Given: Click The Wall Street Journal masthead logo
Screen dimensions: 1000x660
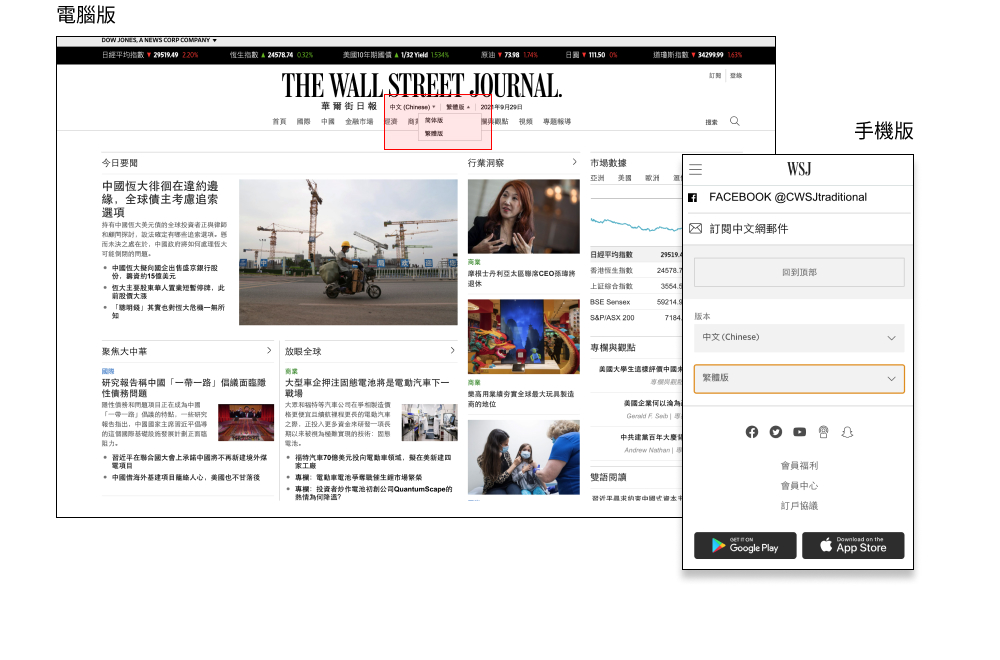Looking at the screenshot, I should pos(422,85).
